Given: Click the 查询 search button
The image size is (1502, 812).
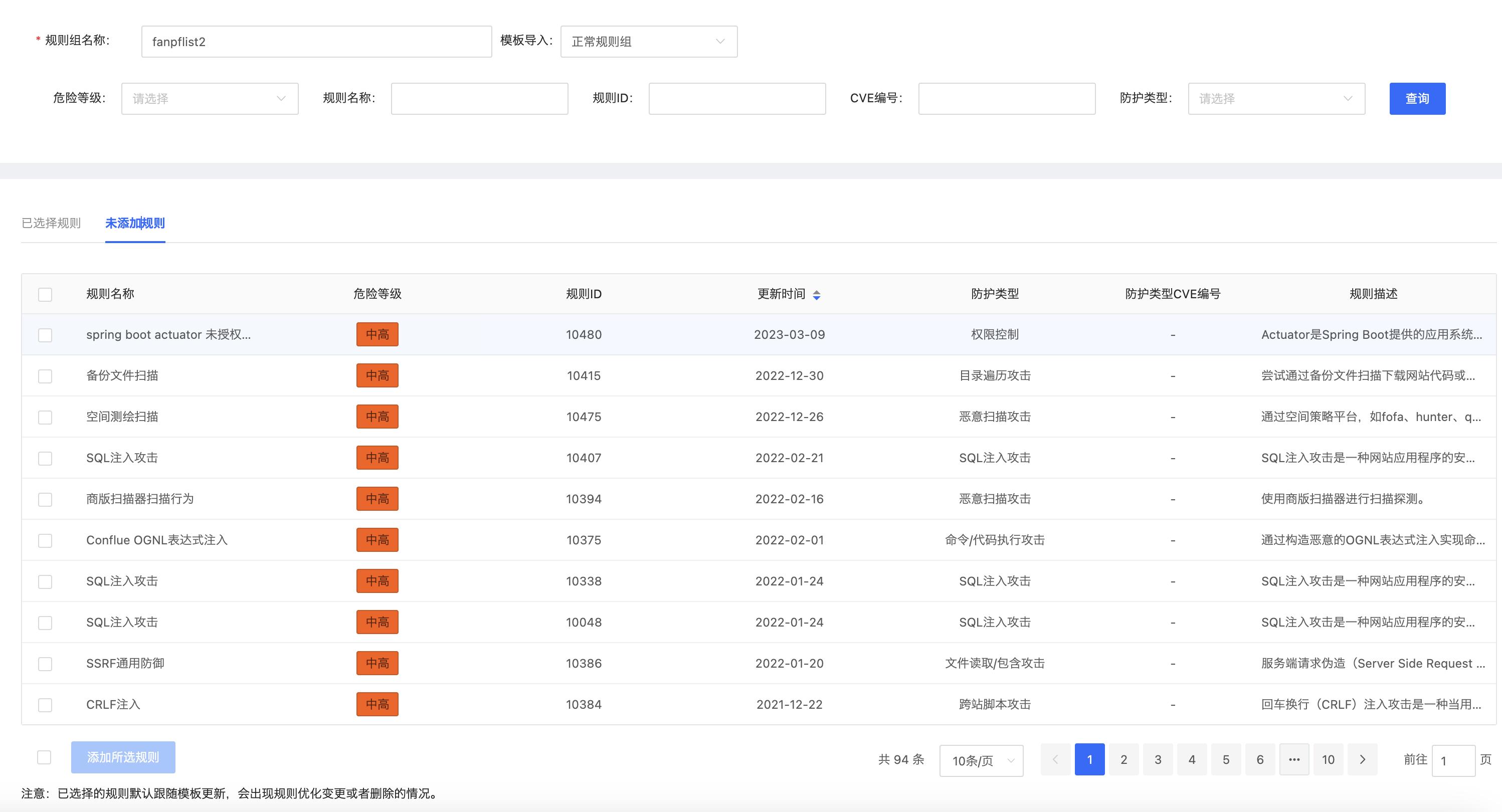Looking at the screenshot, I should point(1417,98).
